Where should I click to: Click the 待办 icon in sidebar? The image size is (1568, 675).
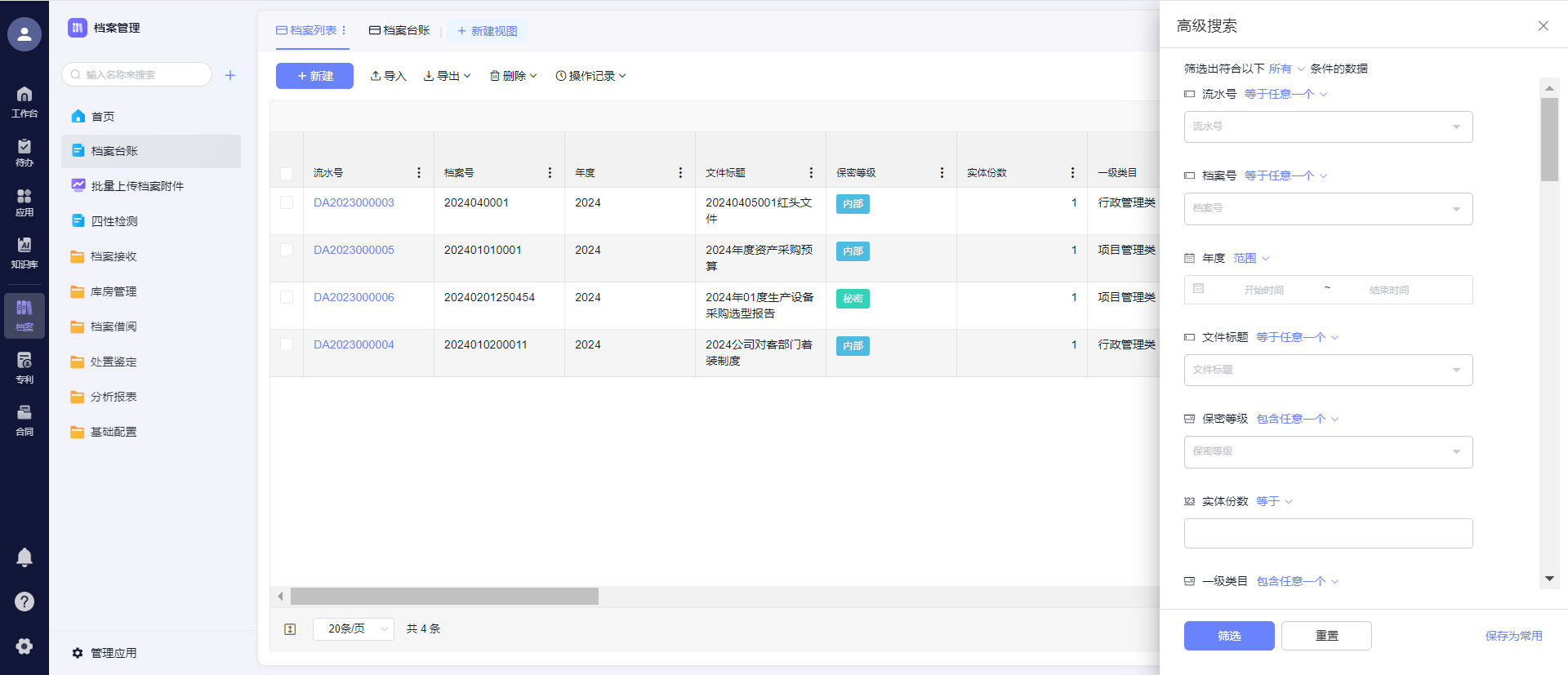(24, 152)
